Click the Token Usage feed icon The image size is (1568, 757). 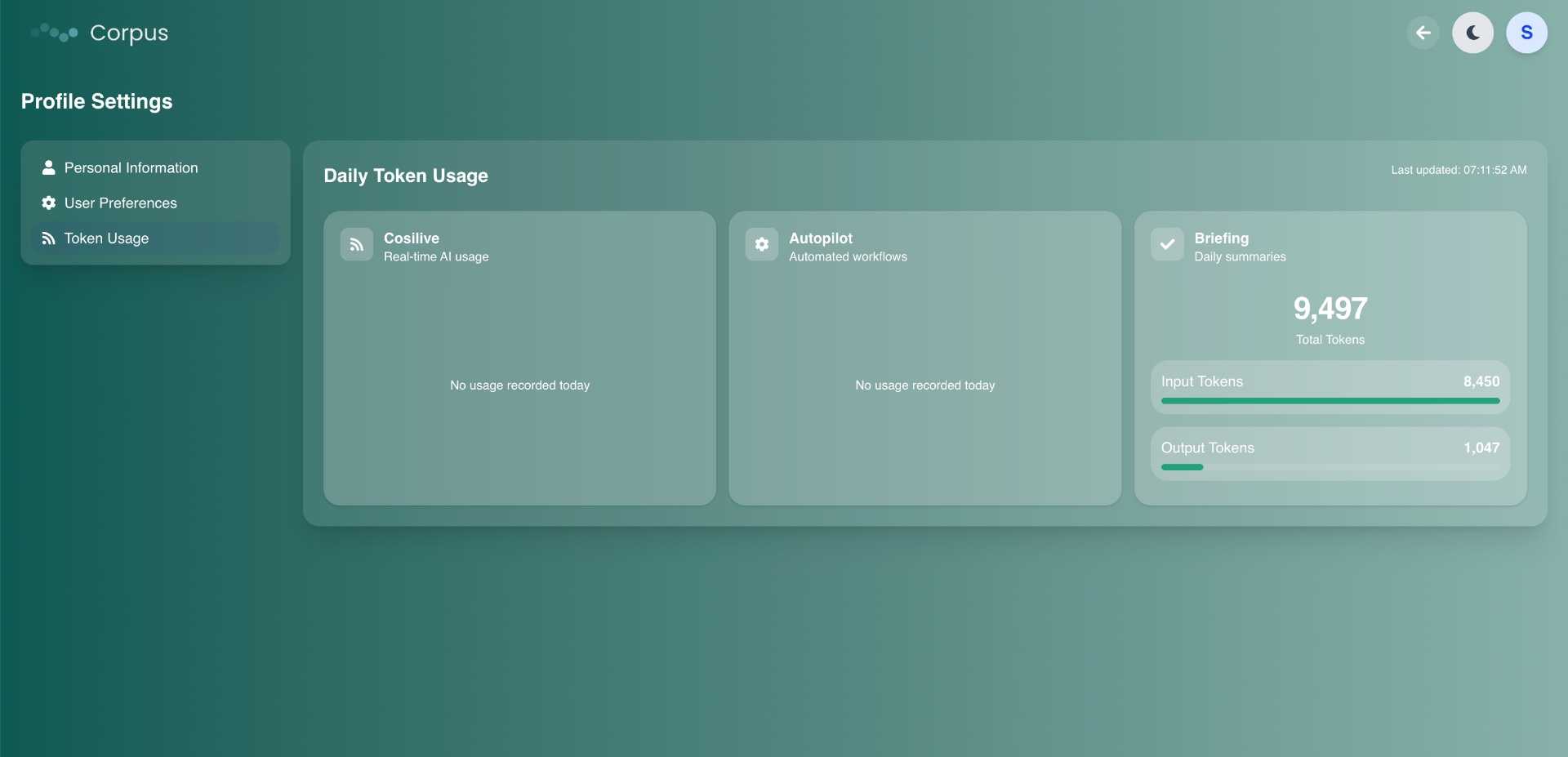pos(49,238)
